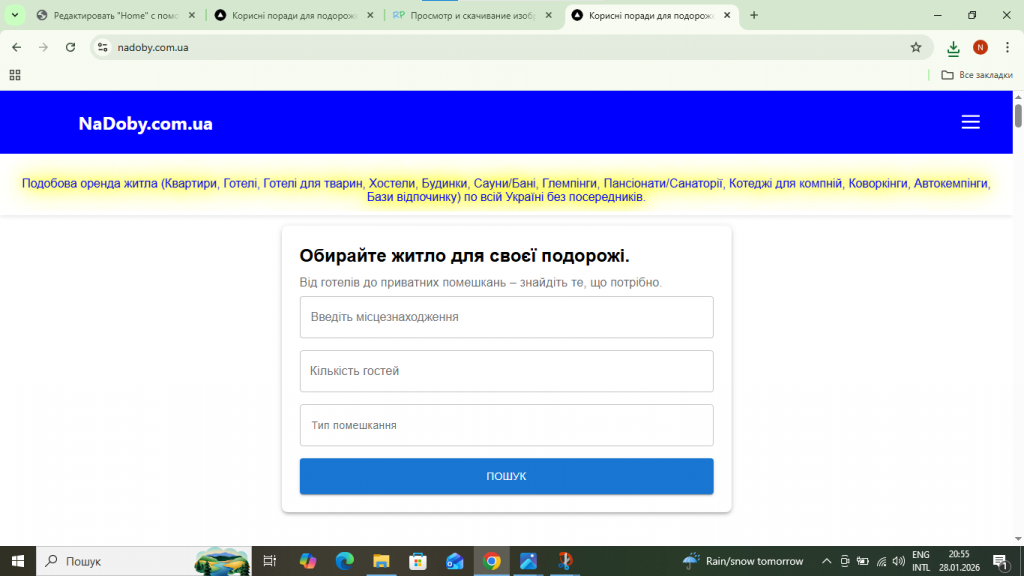Bookmark this page with the star icon
The width and height of the screenshot is (1024, 576).
click(915, 47)
